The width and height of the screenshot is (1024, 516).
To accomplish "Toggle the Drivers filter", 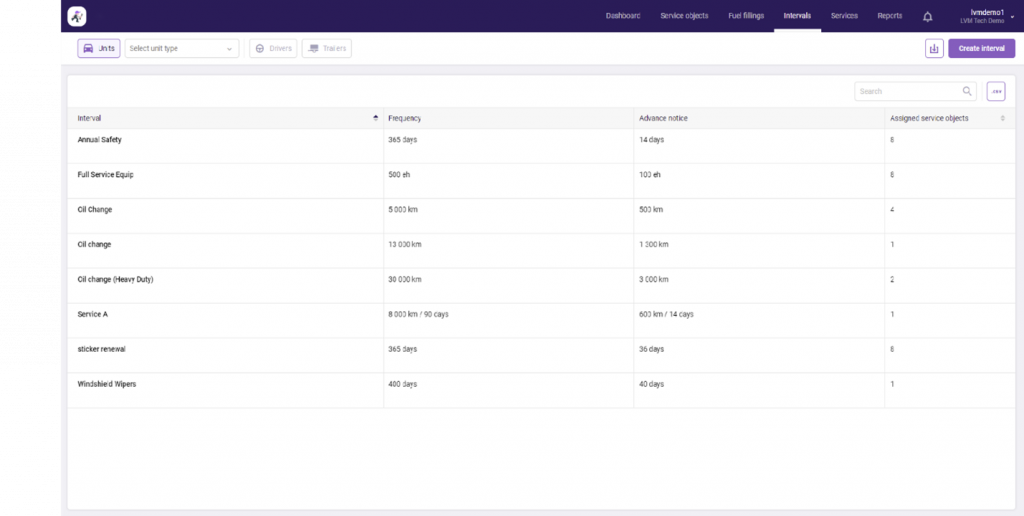I will [x=273, y=48].
